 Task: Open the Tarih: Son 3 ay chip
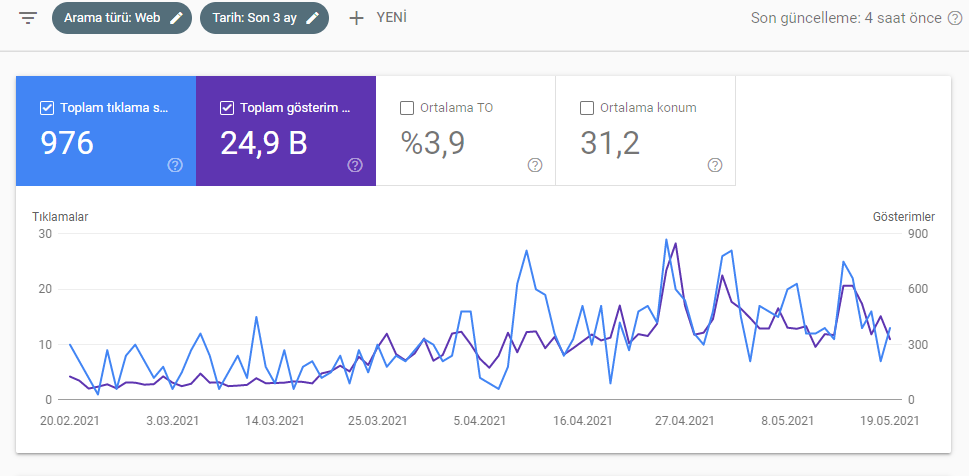click(x=264, y=18)
